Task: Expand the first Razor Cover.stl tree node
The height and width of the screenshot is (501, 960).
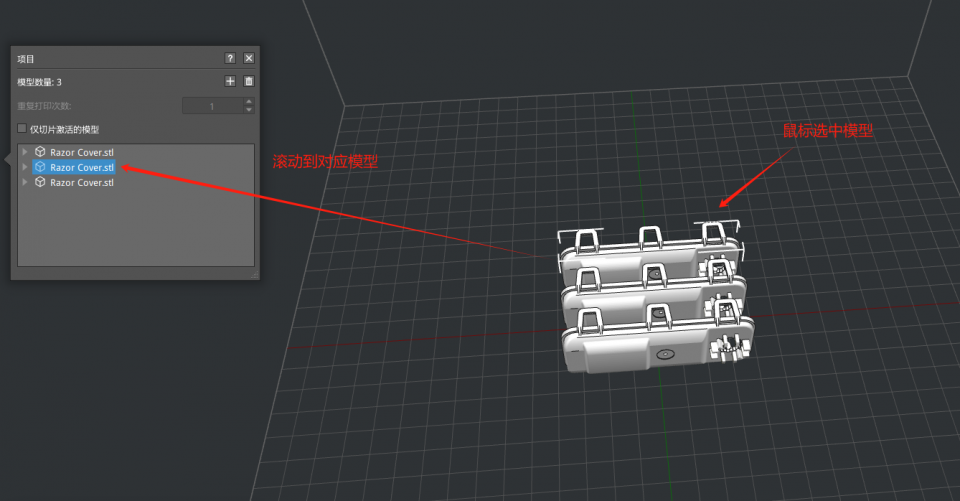Action: tap(25, 152)
